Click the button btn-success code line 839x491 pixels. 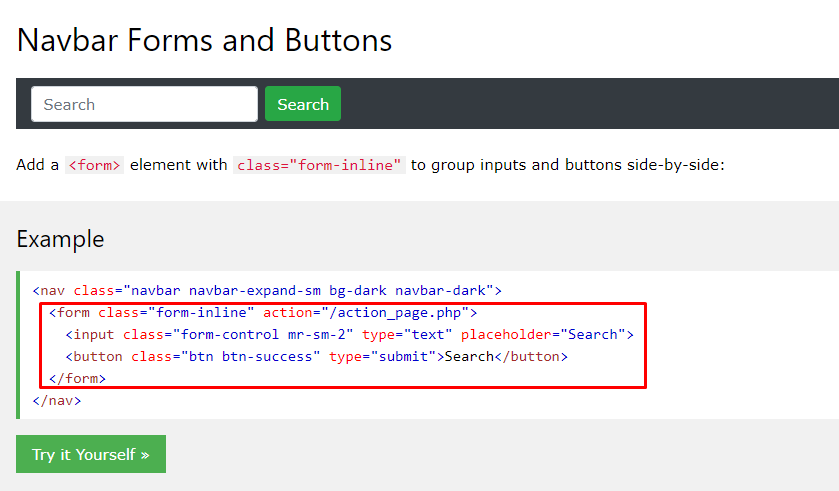click(x=316, y=356)
